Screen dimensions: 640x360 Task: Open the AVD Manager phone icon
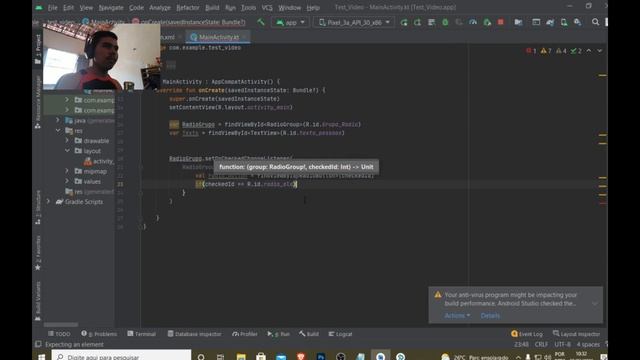[564, 22]
